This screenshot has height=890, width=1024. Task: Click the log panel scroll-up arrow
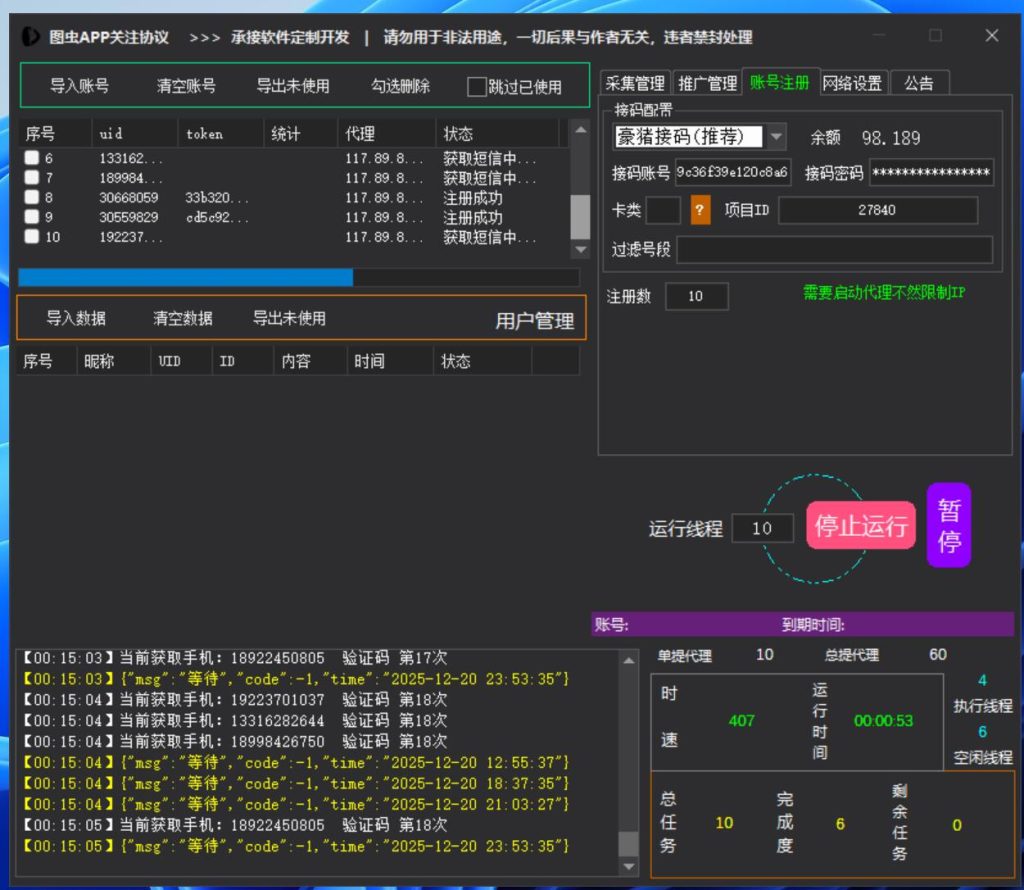(x=628, y=660)
